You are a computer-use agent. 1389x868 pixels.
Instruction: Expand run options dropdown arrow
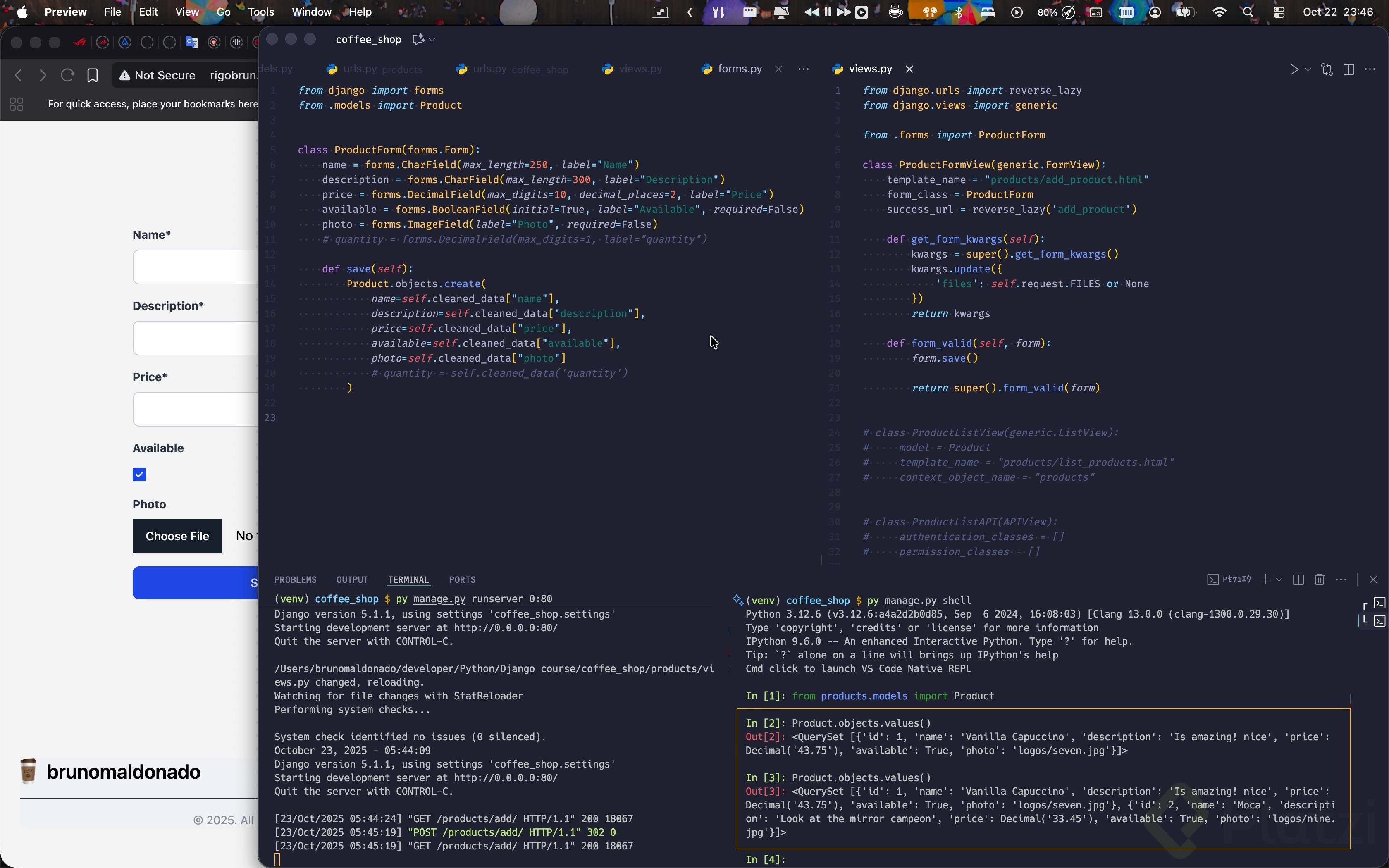[1308, 69]
